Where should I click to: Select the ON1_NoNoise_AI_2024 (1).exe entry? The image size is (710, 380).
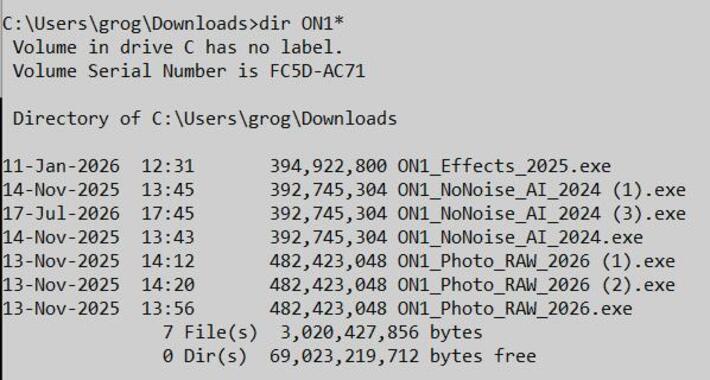point(542,190)
